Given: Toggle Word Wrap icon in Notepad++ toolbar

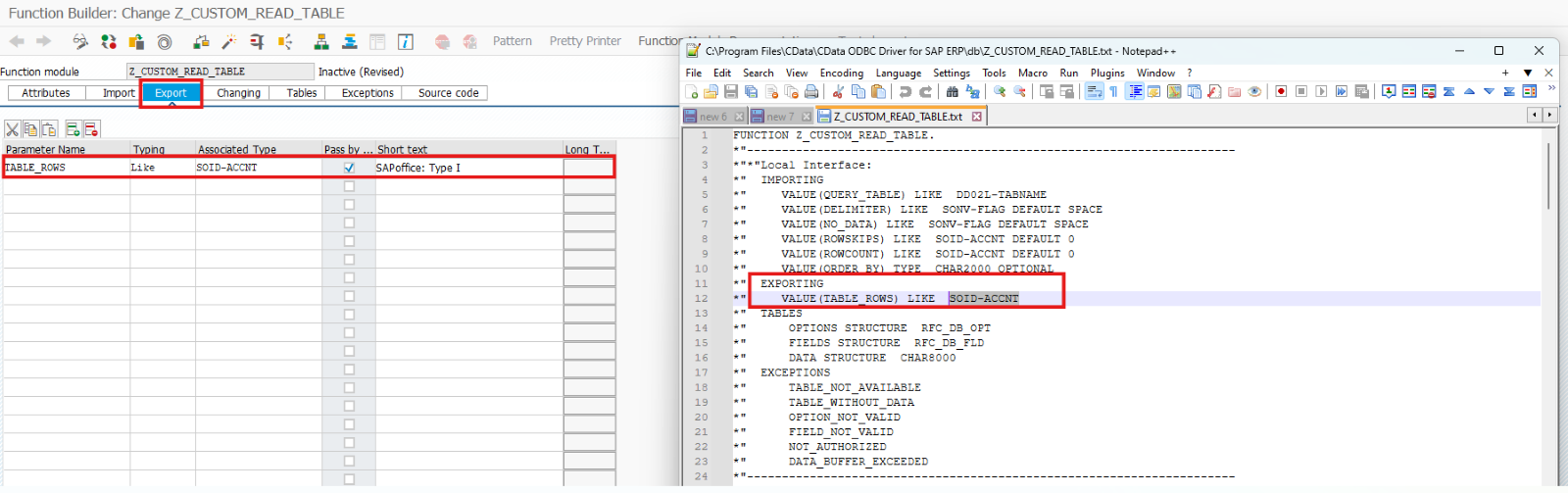Looking at the screenshot, I should pos(1094,91).
